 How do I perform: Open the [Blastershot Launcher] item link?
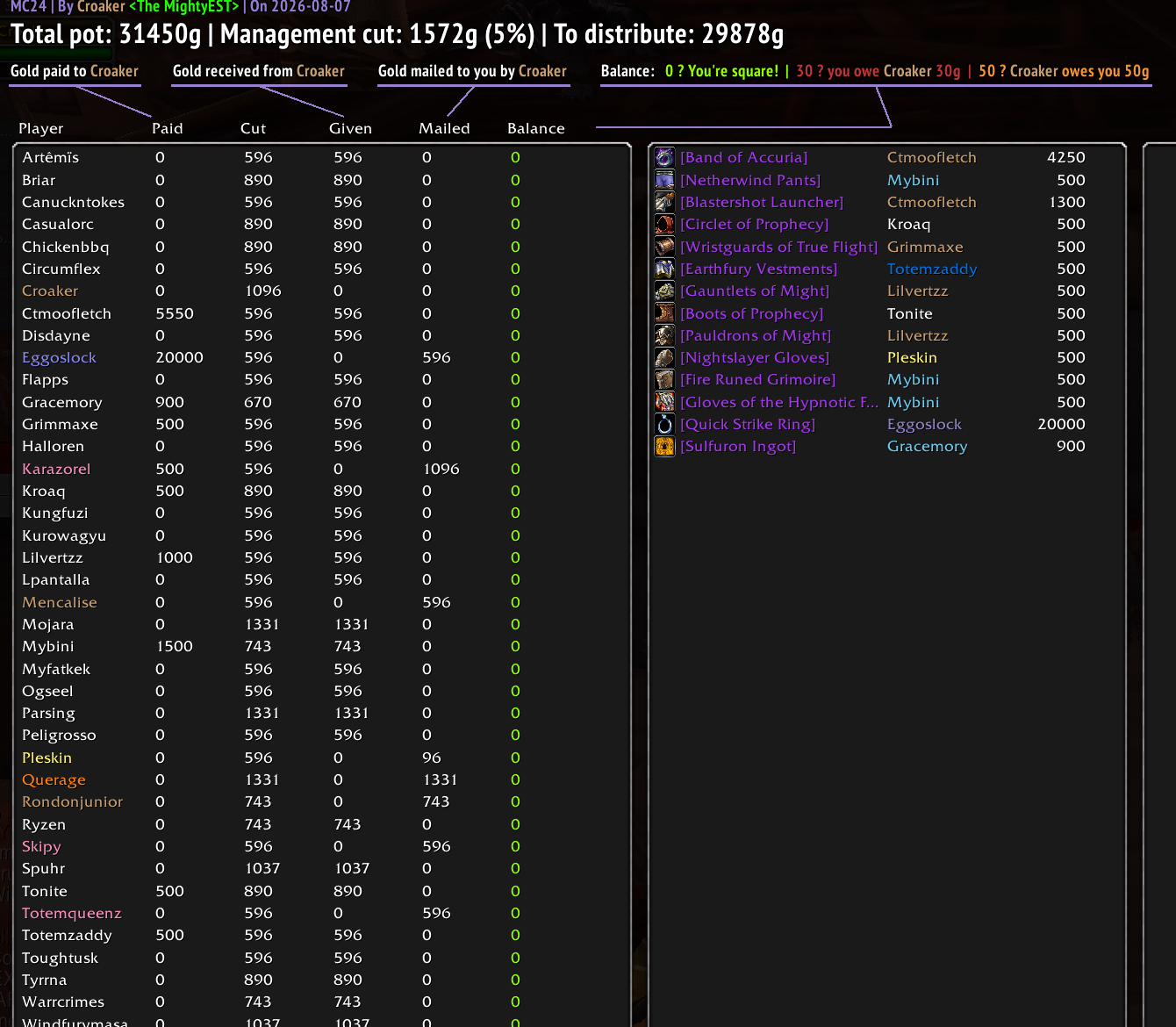click(x=762, y=202)
